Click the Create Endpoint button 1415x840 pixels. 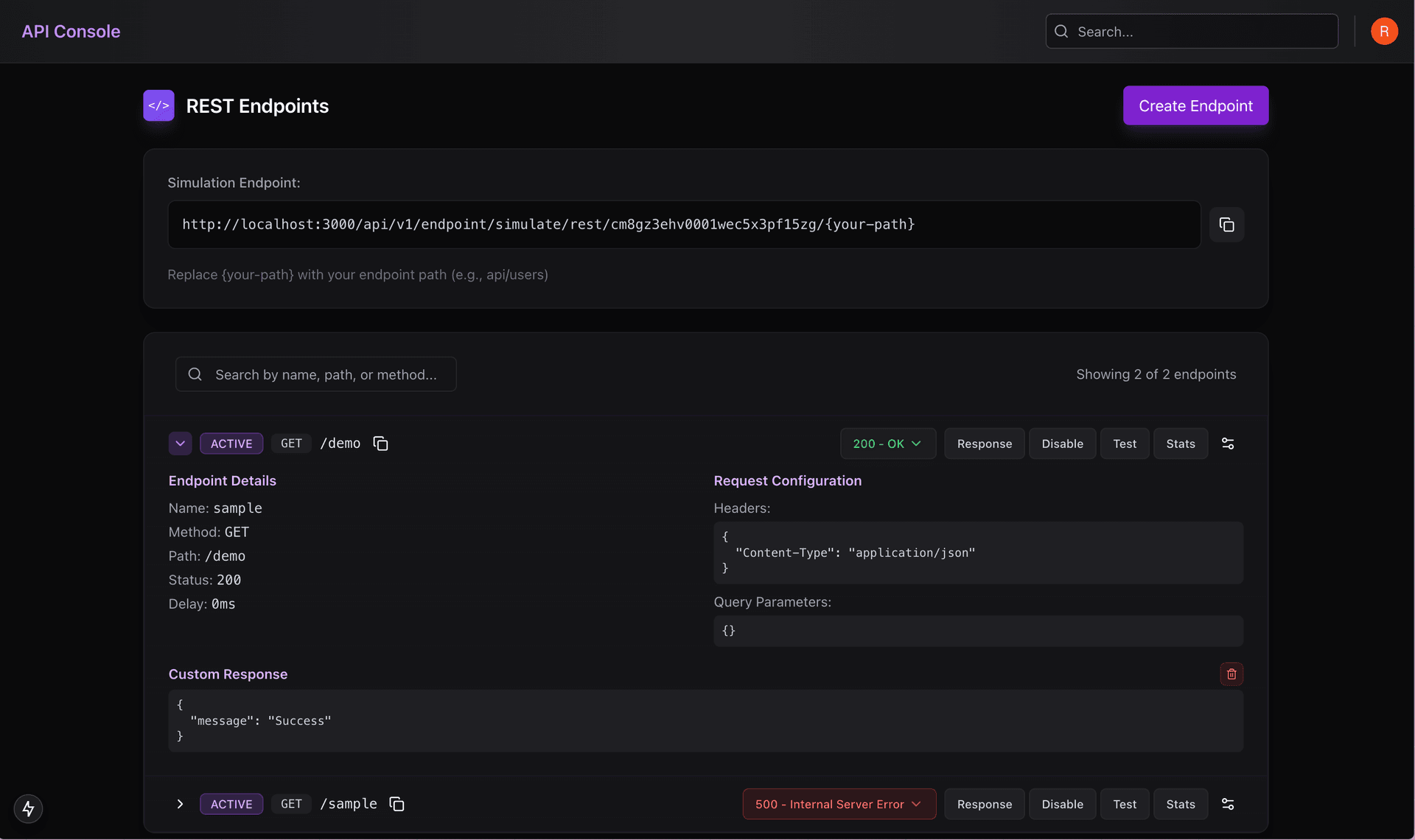click(1195, 105)
